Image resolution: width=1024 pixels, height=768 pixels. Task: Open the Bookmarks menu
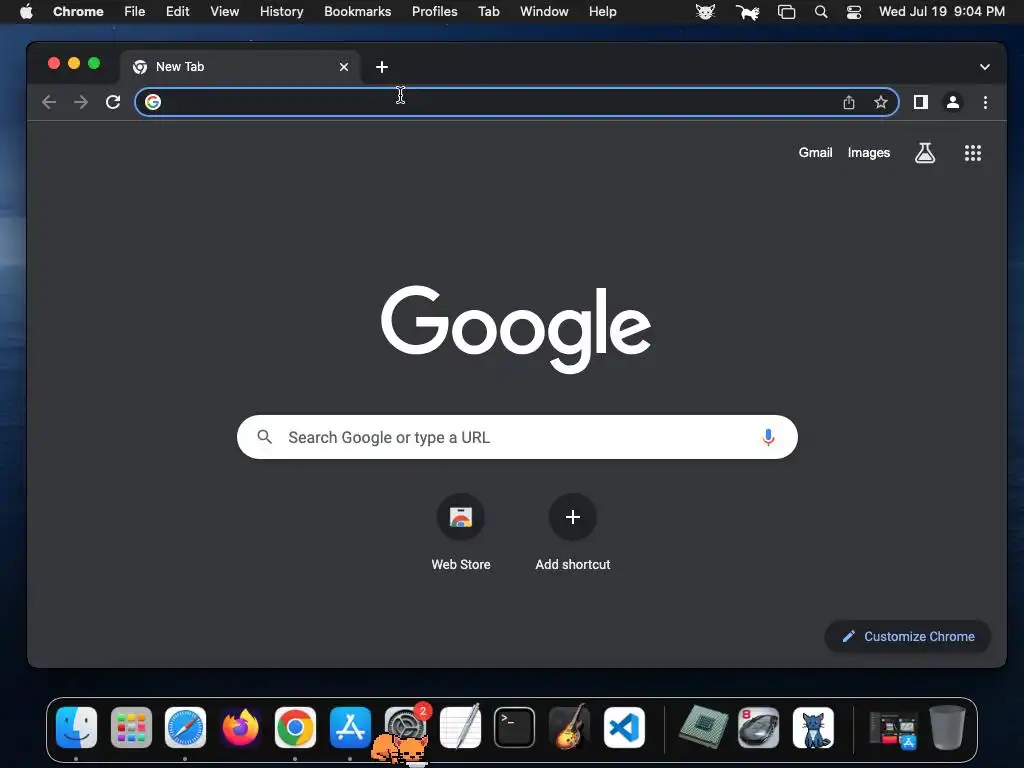357,11
